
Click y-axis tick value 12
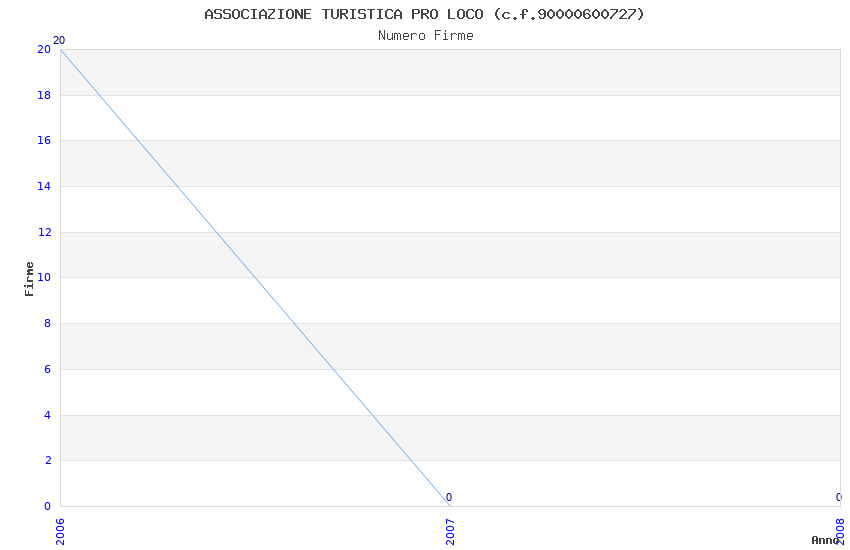[x=44, y=232]
